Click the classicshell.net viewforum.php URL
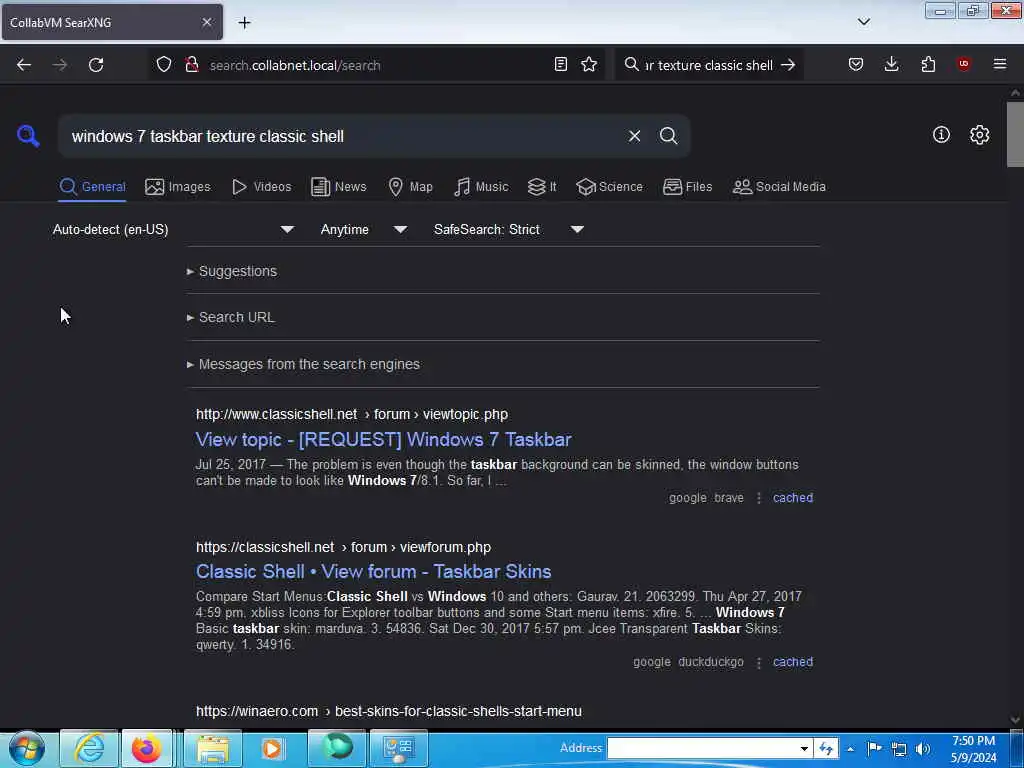The image size is (1024, 768). tap(344, 547)
